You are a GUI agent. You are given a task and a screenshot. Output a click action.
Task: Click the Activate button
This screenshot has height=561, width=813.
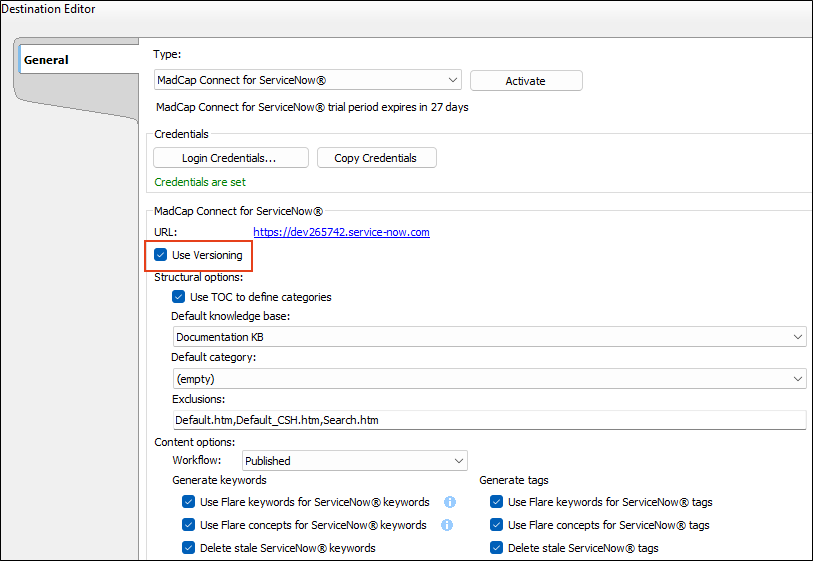click(x=526, y=81)
